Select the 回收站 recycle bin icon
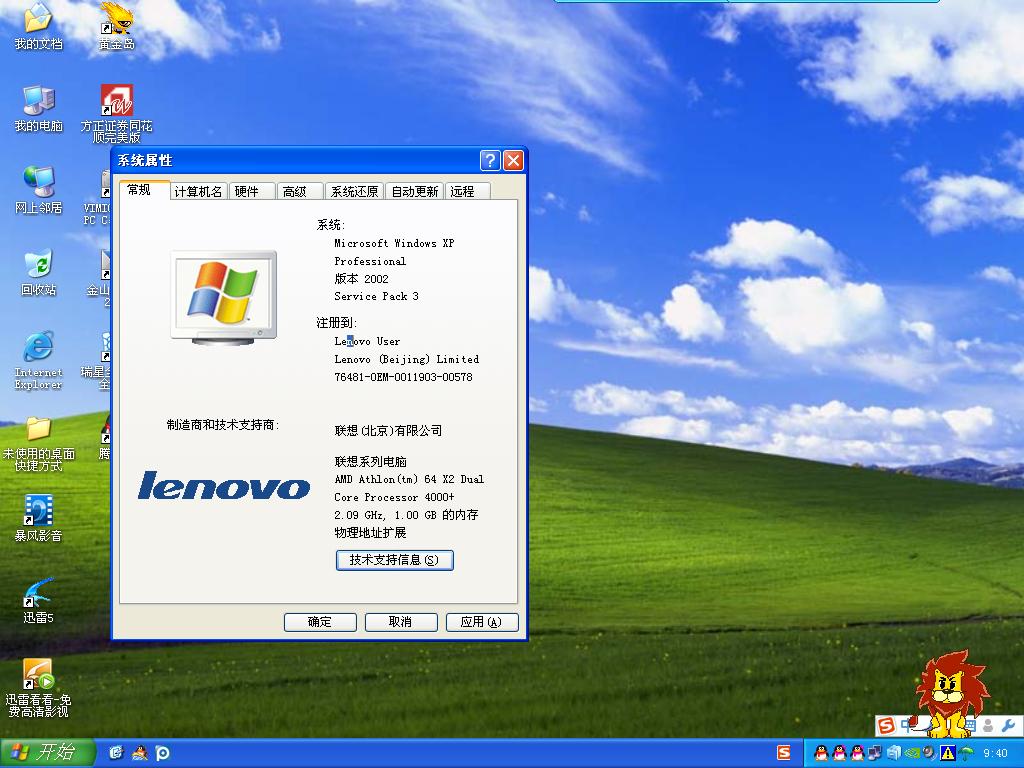Screen dimensions: 1024x768 tap(38, 272)
